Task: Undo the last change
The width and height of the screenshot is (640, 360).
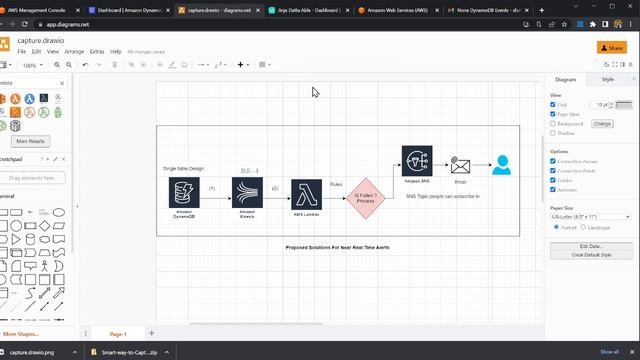Action: [85, 65]
